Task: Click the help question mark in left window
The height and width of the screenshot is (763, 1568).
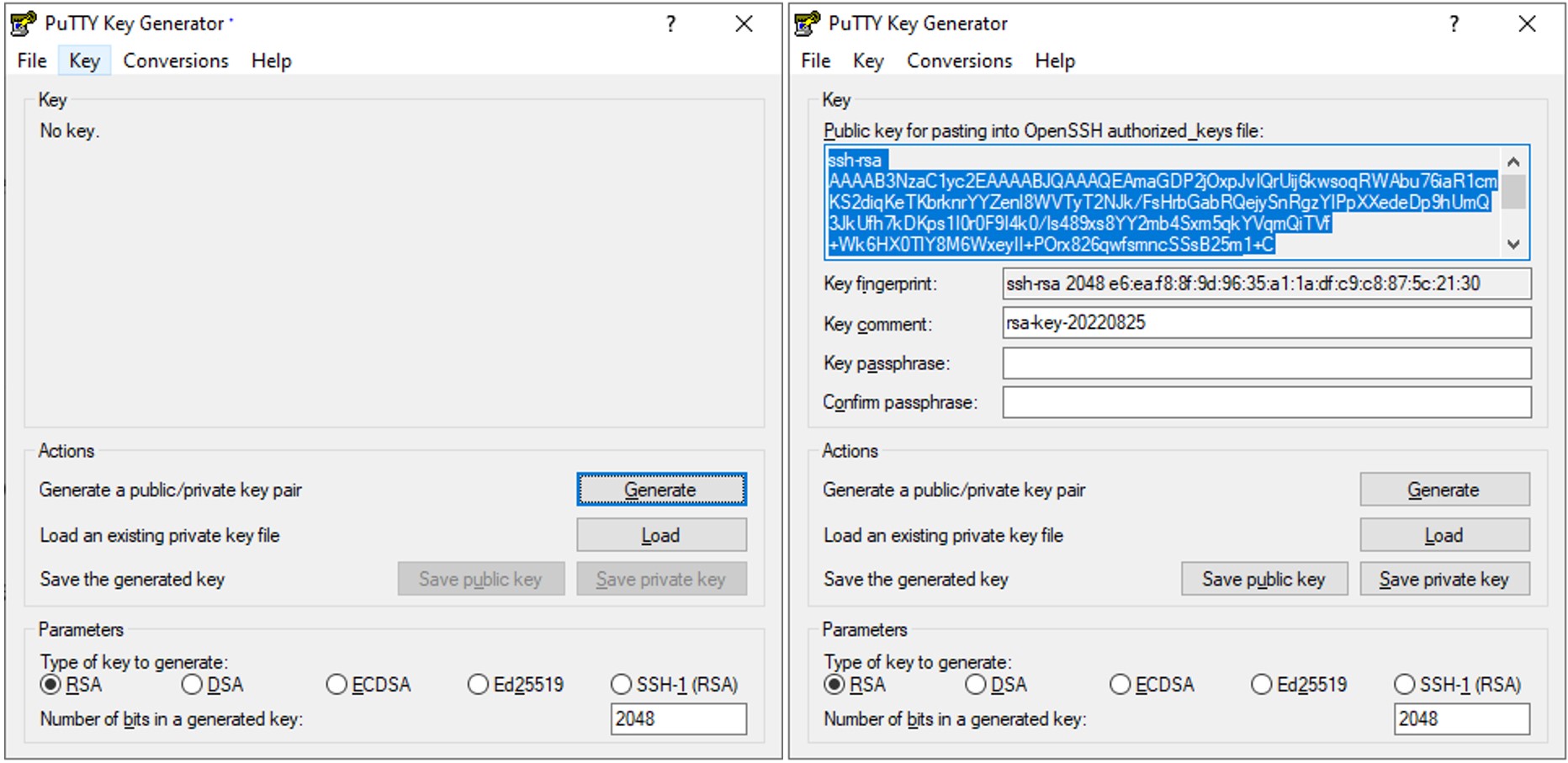Action: coord(670,24)
